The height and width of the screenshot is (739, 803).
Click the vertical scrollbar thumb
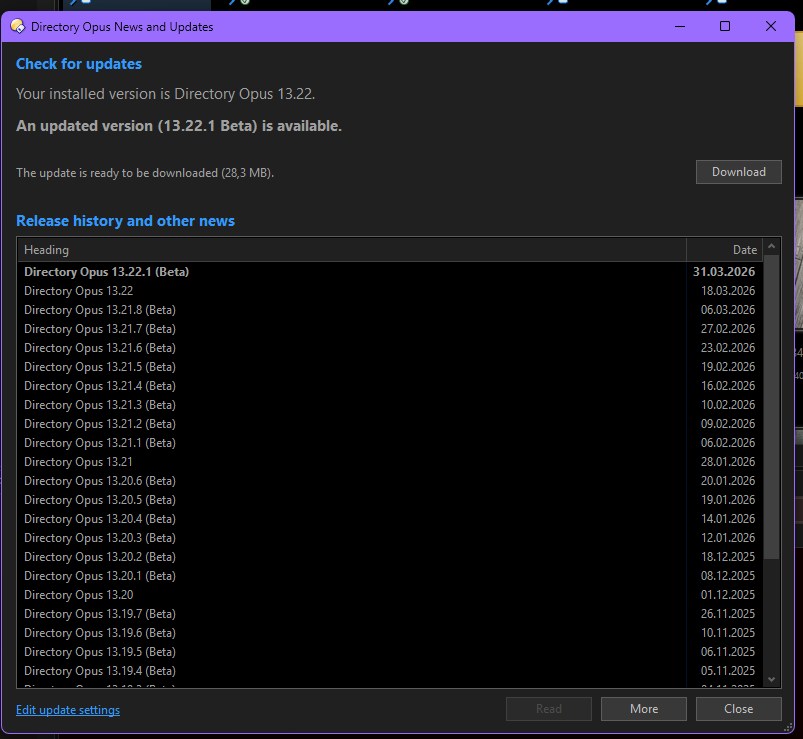(771, 410)
